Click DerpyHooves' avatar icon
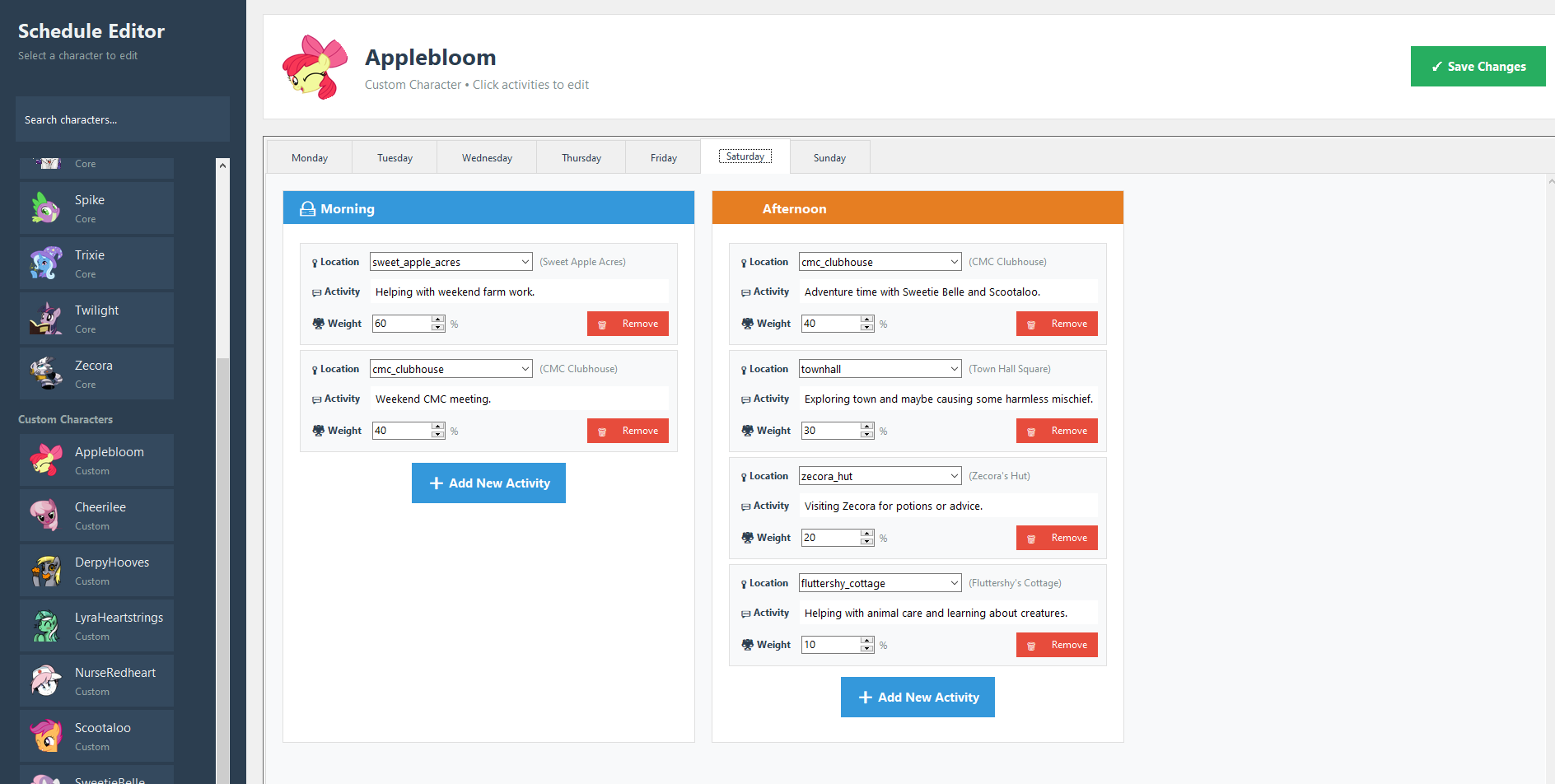This screenshot has height=784, width=1555. coord(46,570)
